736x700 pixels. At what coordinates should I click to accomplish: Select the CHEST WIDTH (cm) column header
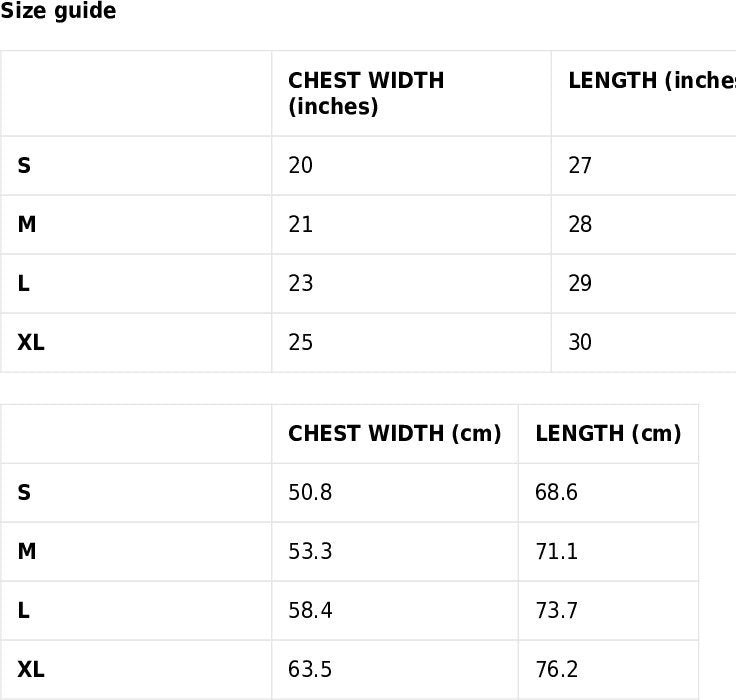[394, 434]
